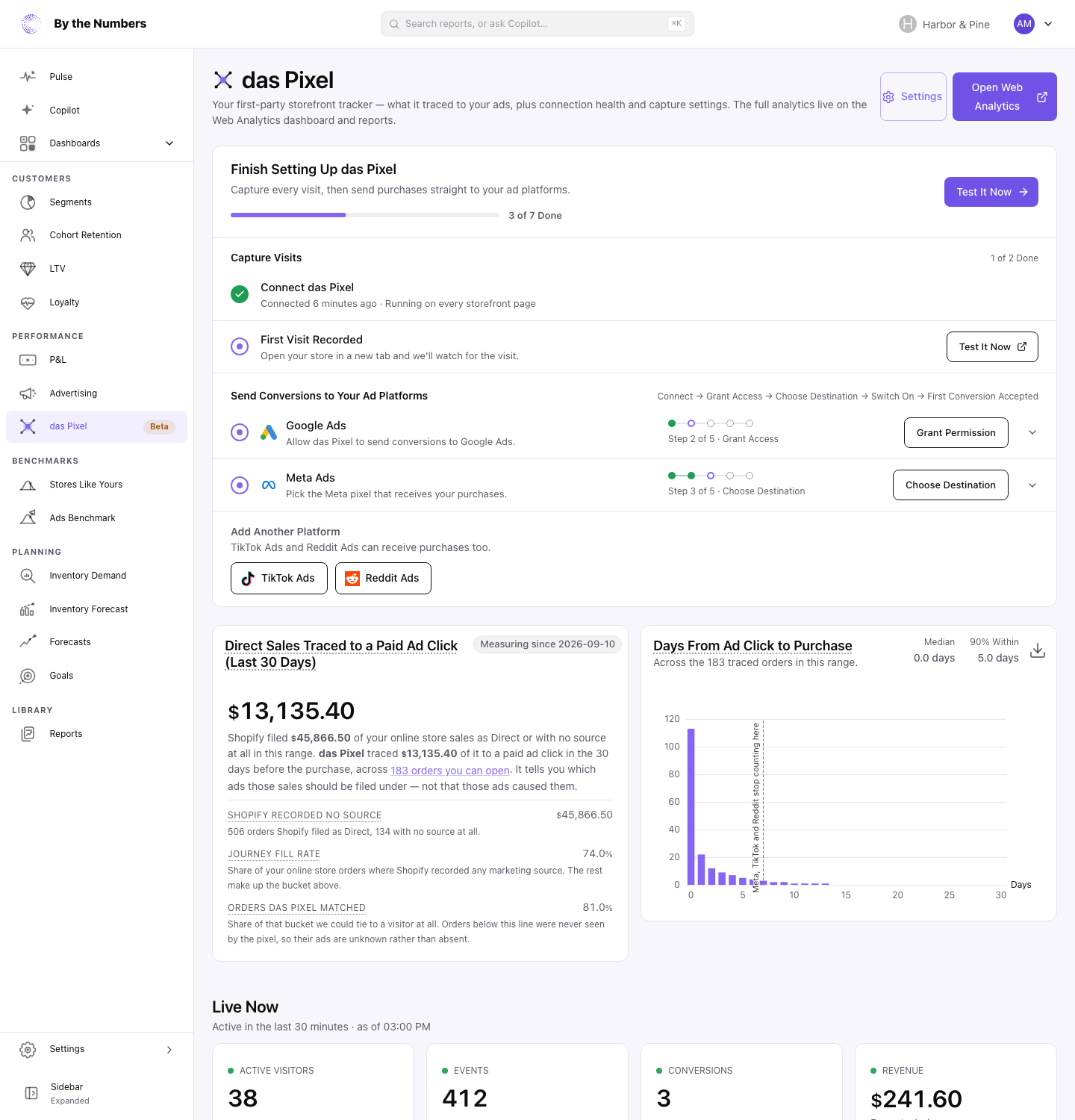The width and height of the screenshot is (1075, 1120).
Task: Click the Inventory Forecast chart icon
Action: click(28, 609)
